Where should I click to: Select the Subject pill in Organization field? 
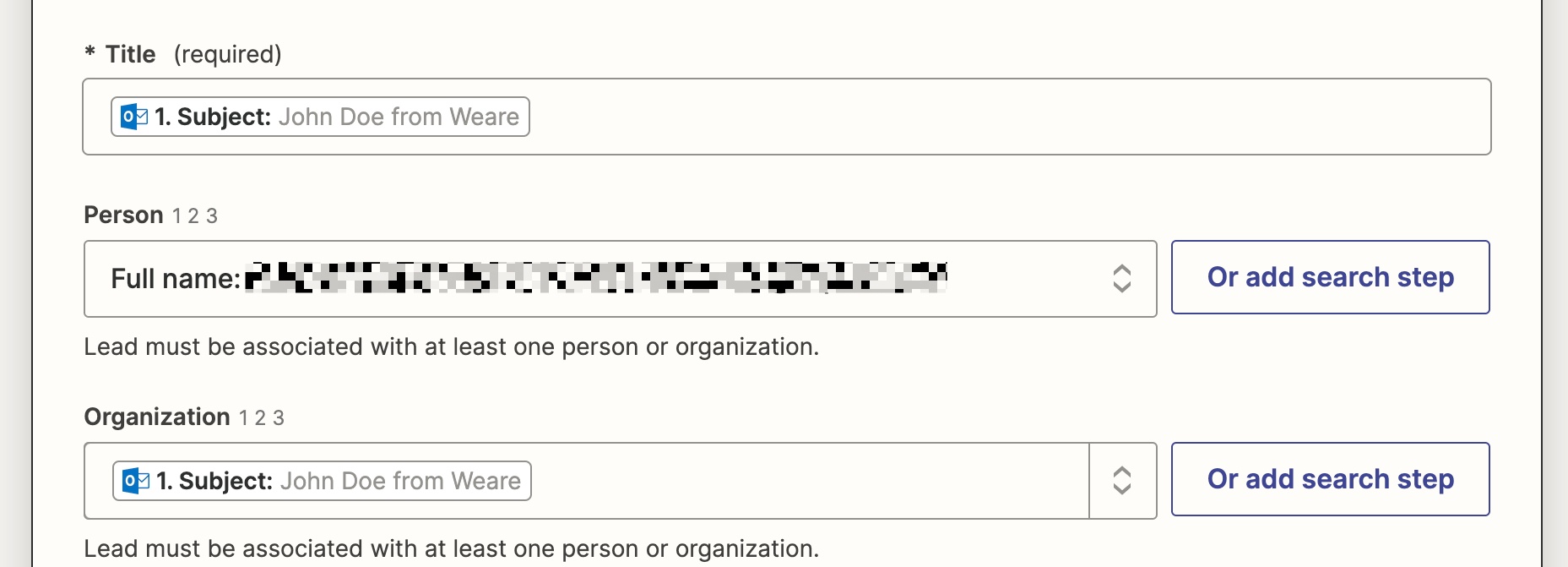322,481
